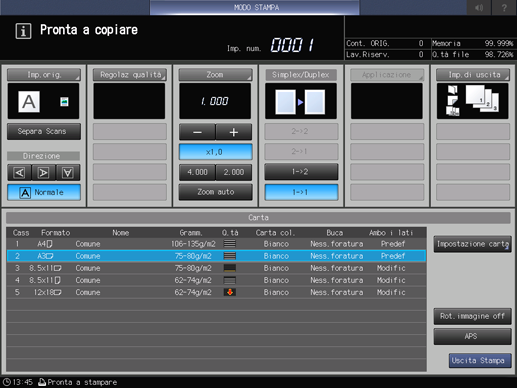517x388 pixels.
Task: Click 106-135g/m2 weight in tray 1
Action: 193,244
